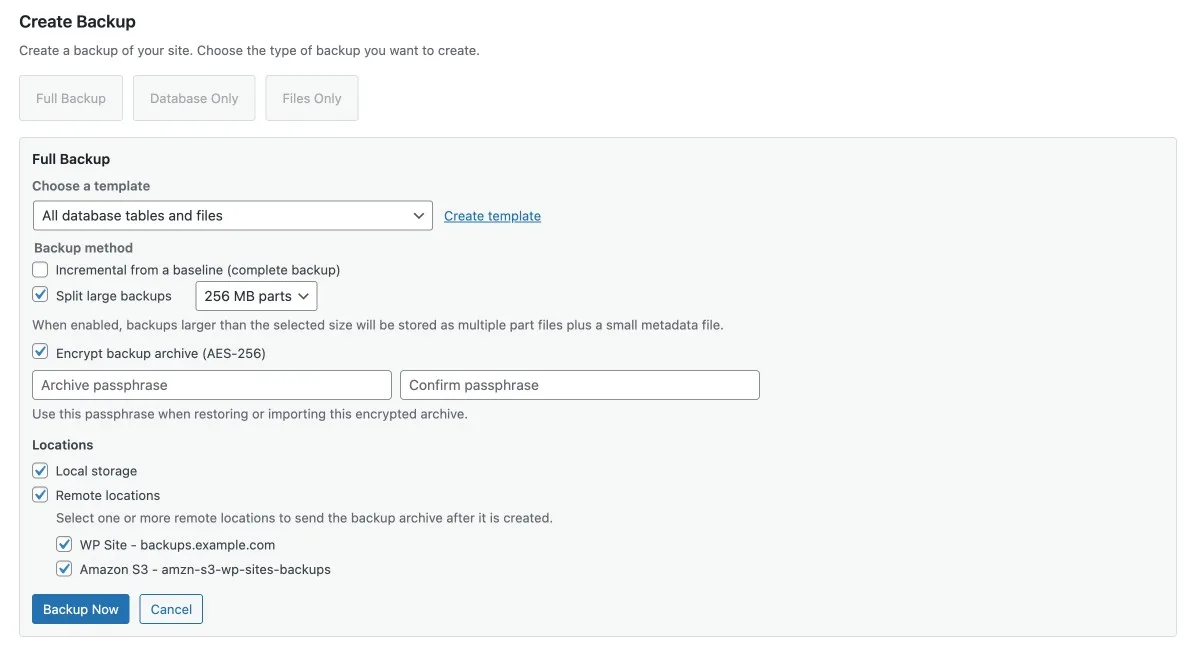Uncheck the Remote locations checkbox

[x=40, y=495]
